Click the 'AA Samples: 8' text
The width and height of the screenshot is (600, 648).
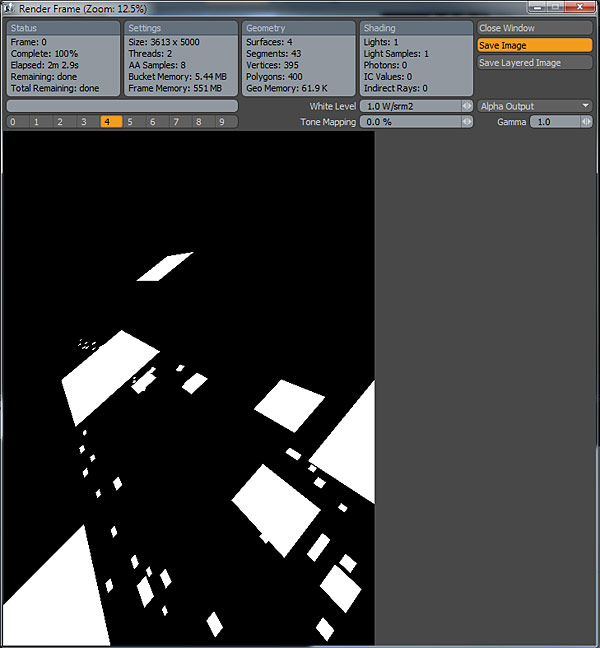tap(157, 65)
